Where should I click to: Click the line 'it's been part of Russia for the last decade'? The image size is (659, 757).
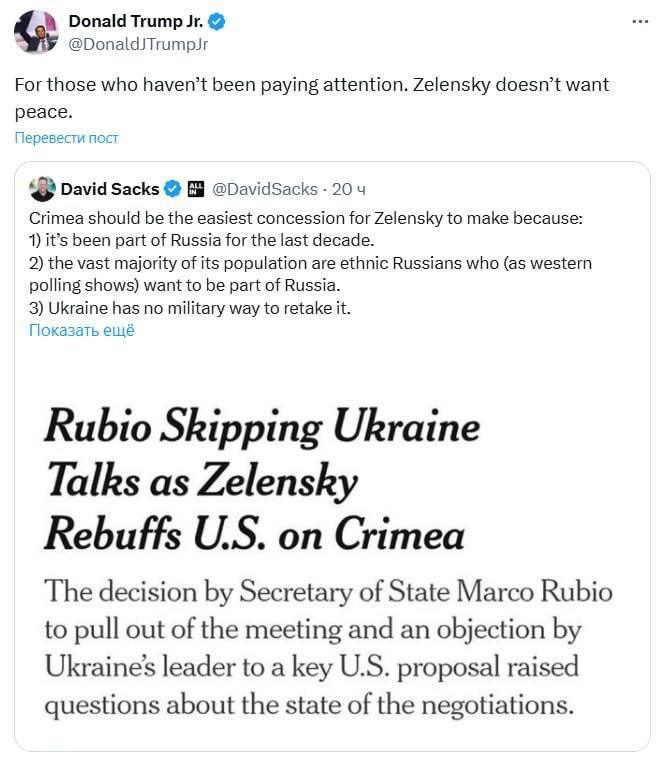point(202,240)
